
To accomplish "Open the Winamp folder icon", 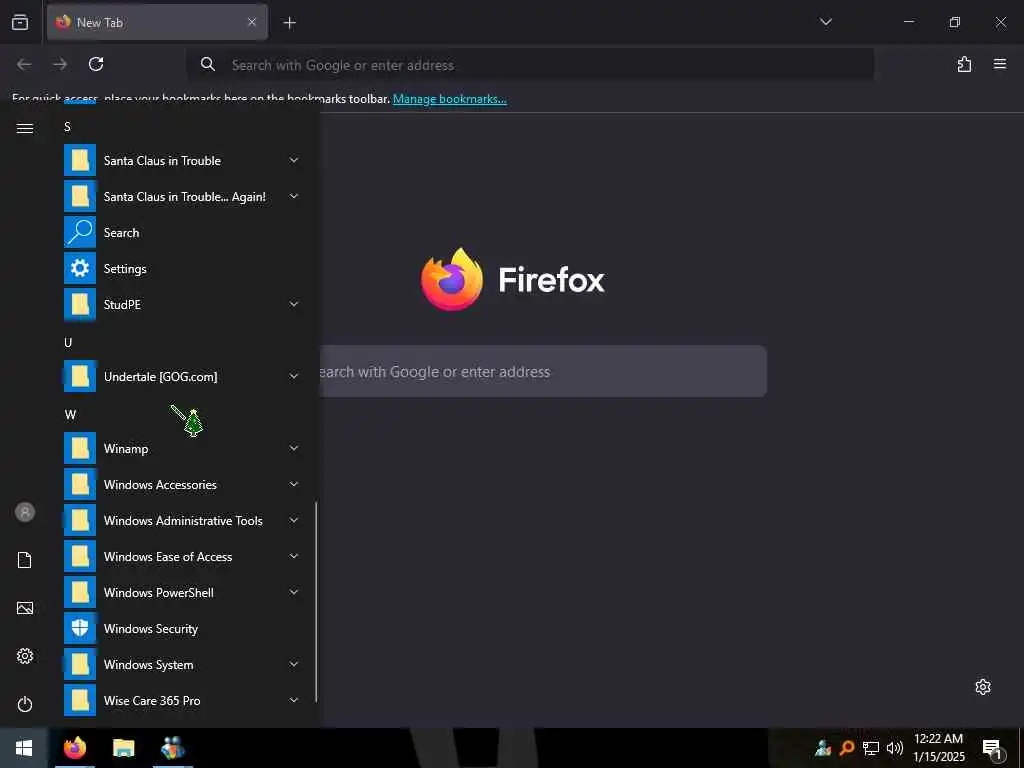I will click(x=80, y=448).
